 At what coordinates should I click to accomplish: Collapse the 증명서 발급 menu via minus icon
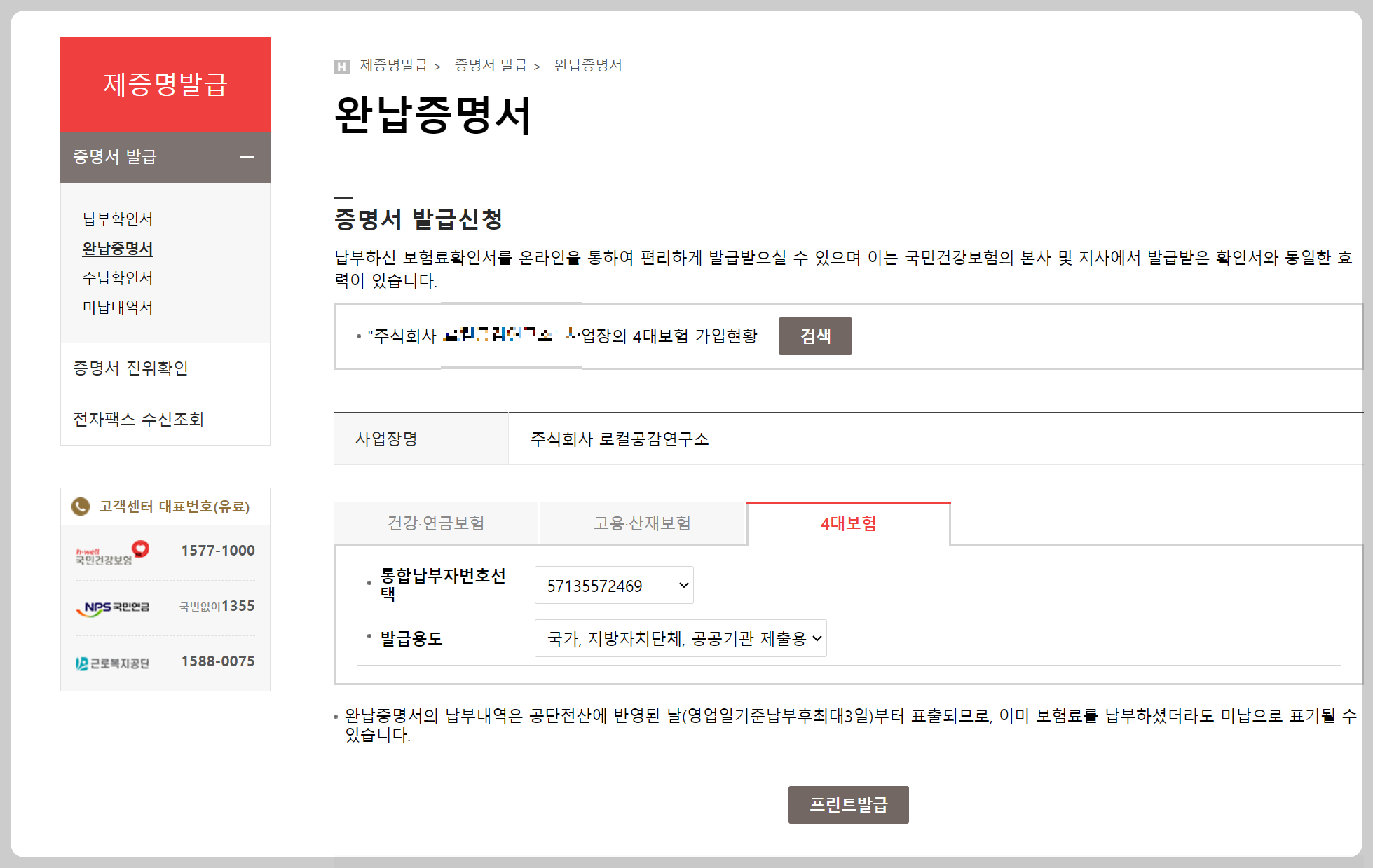click(247, 157)
